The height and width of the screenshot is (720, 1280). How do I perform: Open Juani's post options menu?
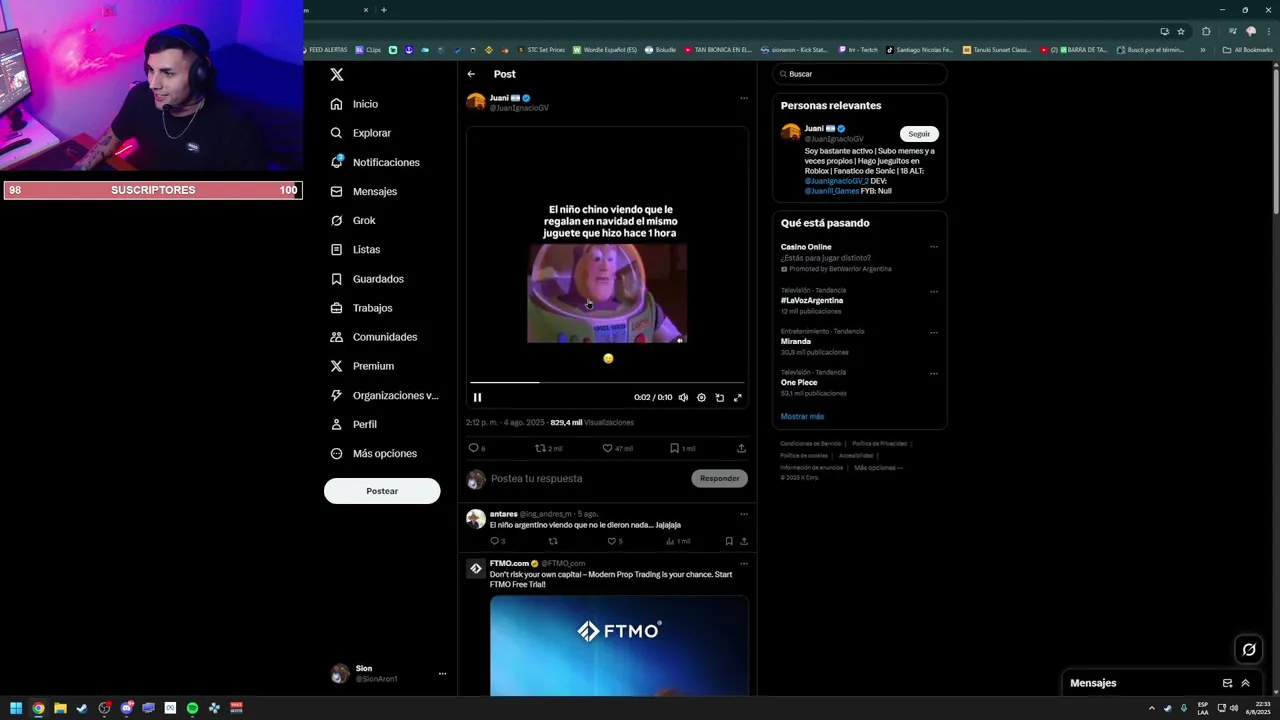click(743, 98)
